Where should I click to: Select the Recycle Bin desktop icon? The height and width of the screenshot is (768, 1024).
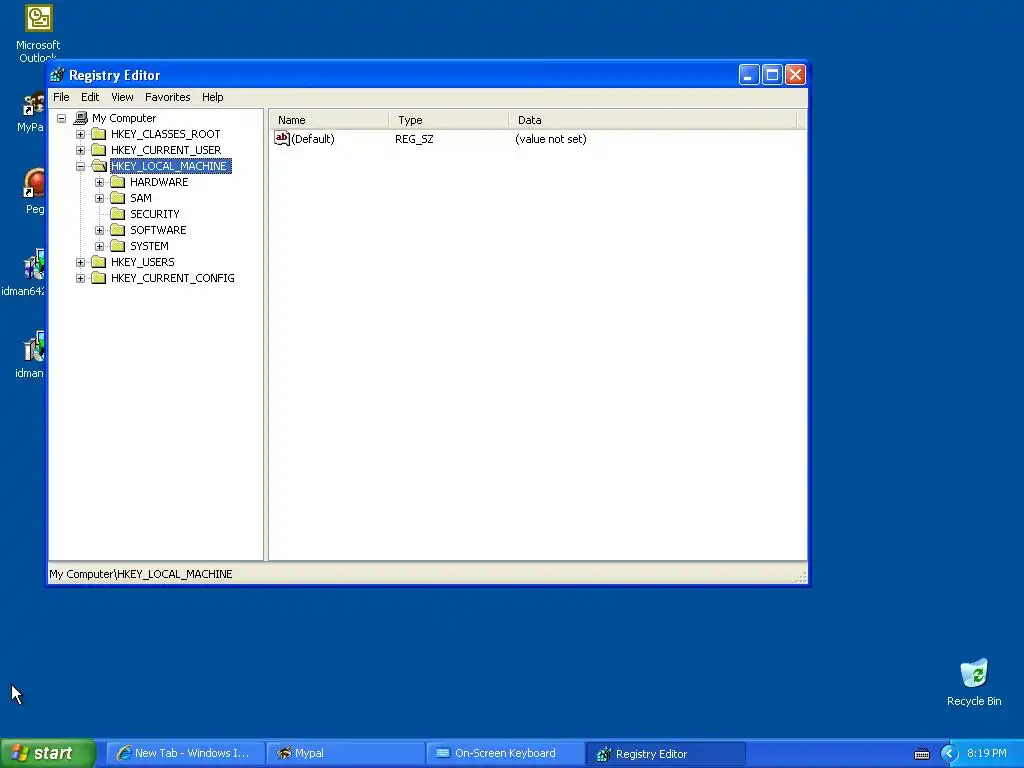click(x=974, y=673)
